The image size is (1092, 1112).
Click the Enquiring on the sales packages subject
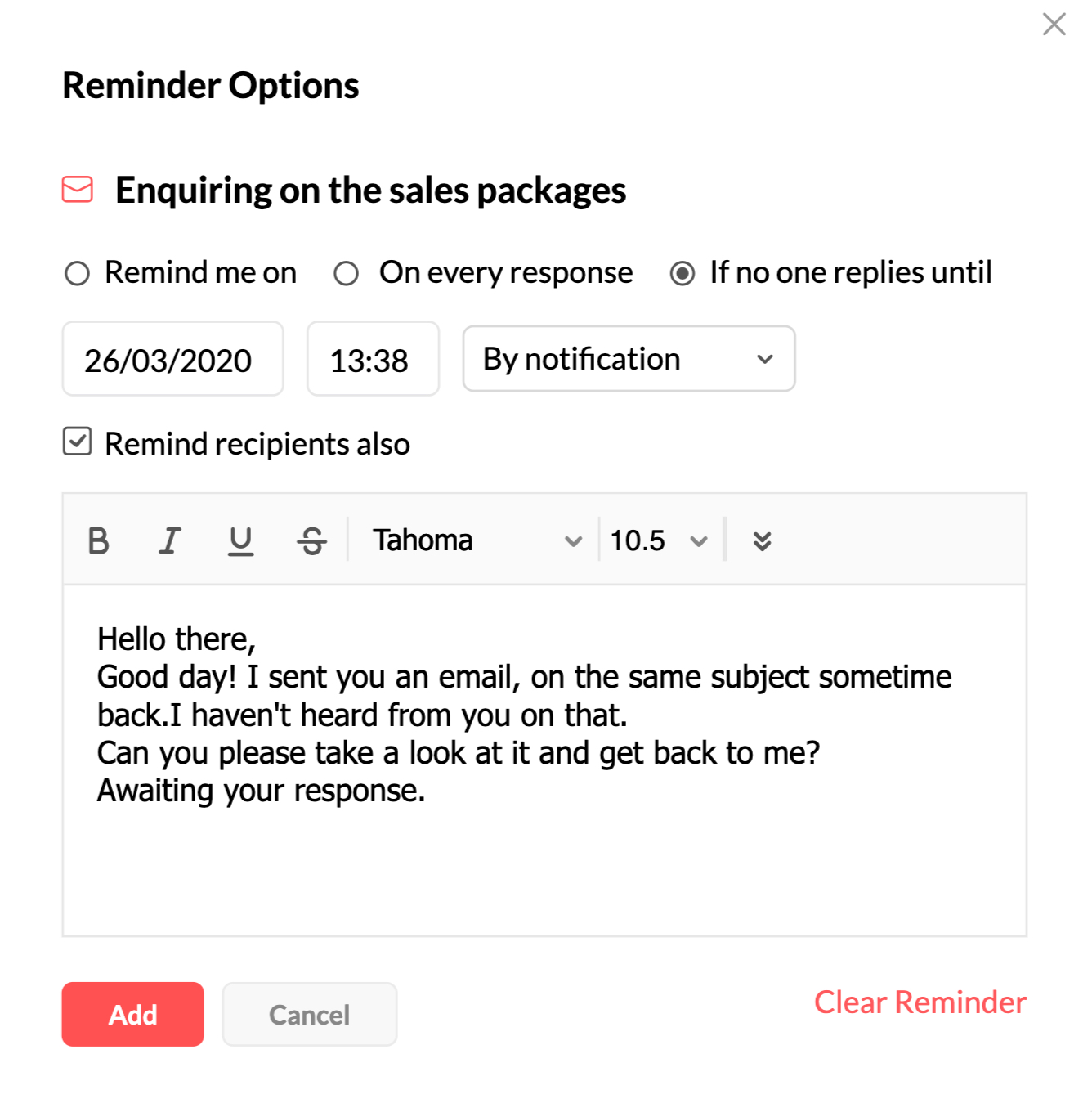click(x=370, y=190)
